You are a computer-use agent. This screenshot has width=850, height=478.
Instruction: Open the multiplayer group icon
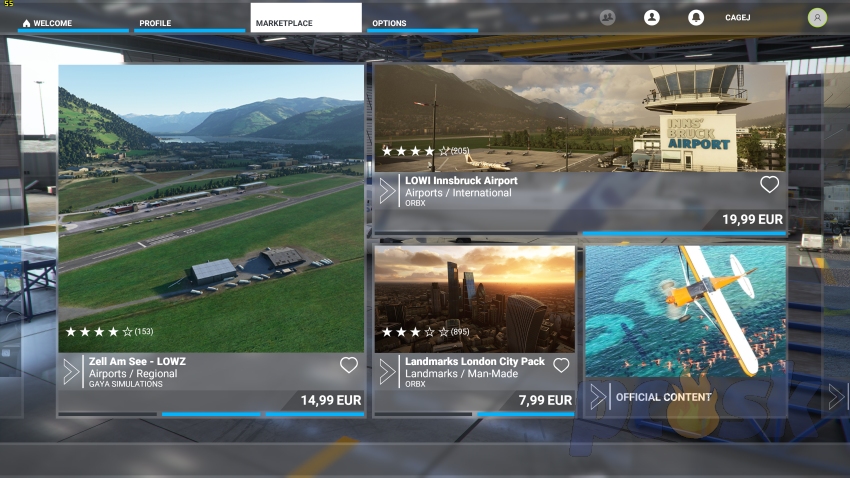pyautogui.click(x=608, y=17)
